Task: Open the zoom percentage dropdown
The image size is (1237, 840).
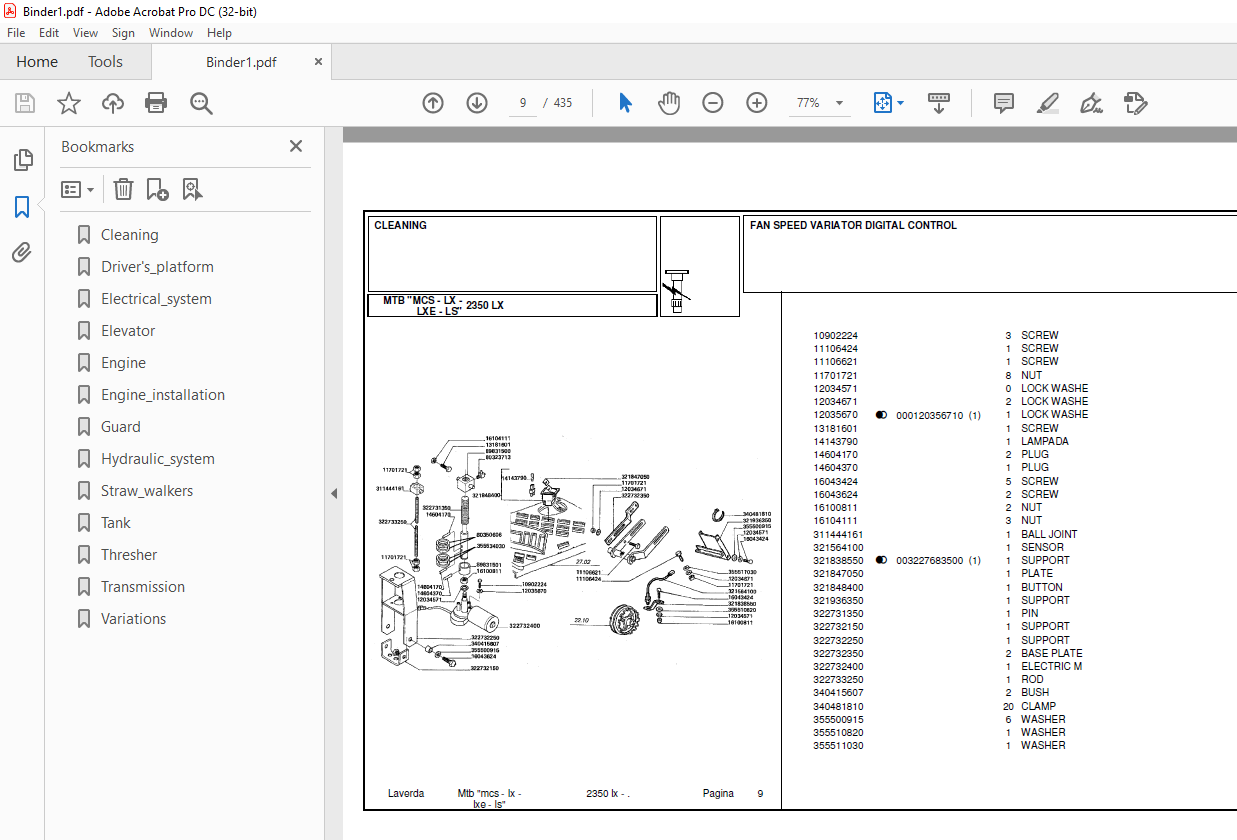Action: (839, 103)
